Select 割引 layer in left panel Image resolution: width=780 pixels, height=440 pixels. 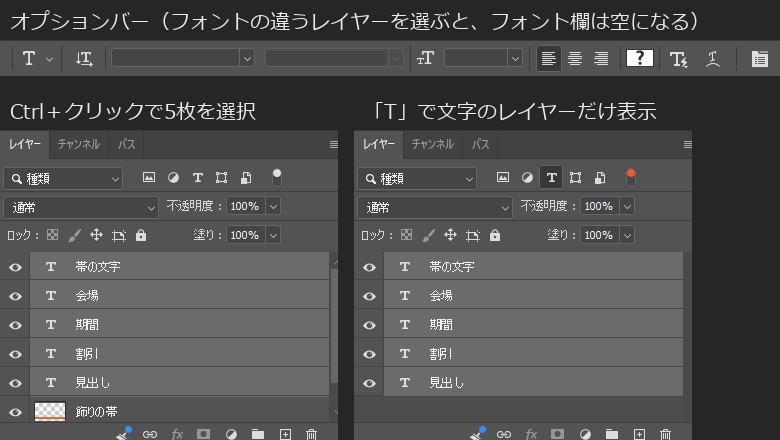pos(180,354)
